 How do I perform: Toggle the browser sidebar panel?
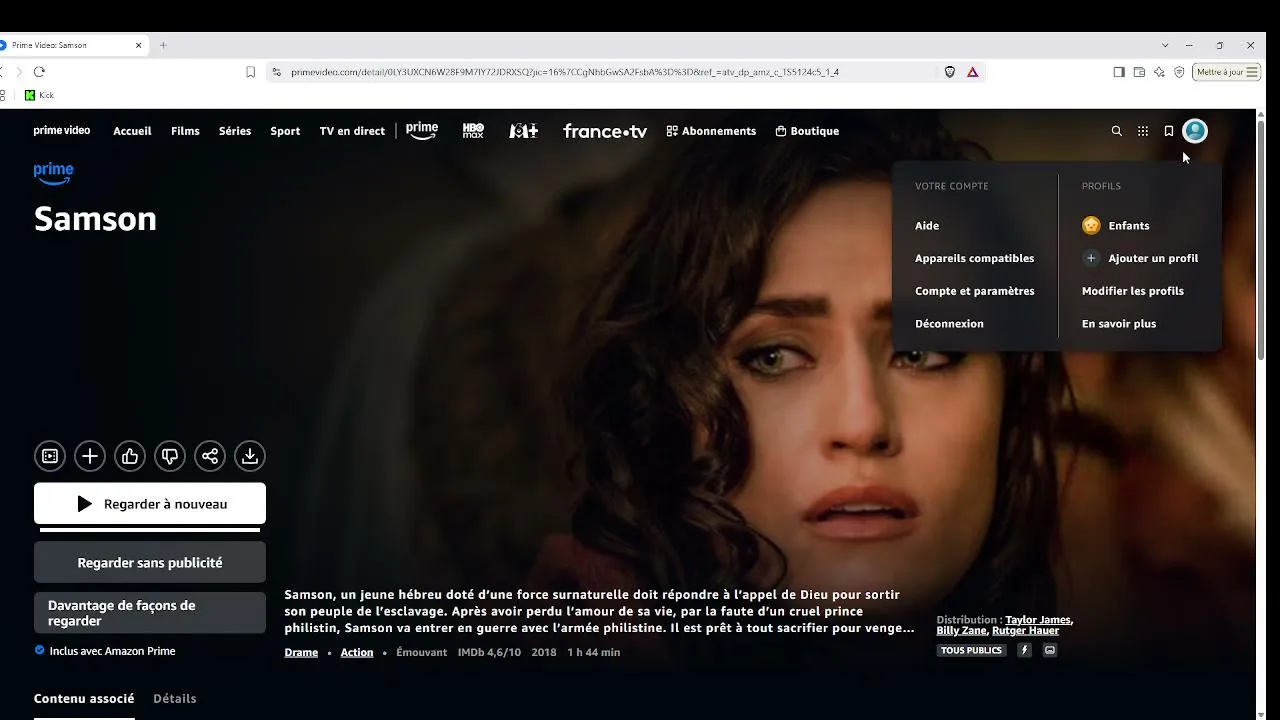pos(1119,72)
